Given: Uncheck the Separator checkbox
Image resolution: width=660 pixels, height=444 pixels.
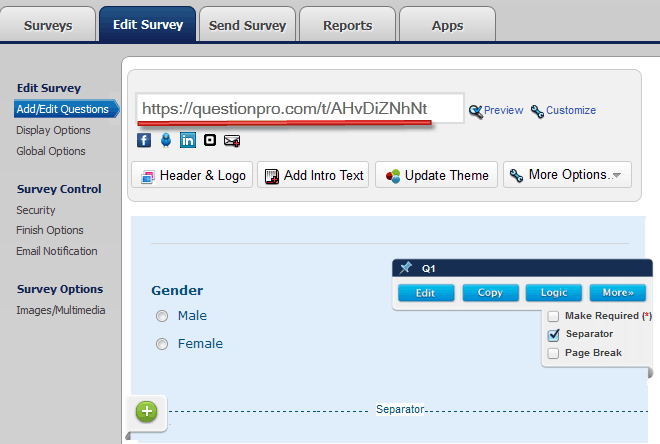Looking at the screenshot, I should [x=553, y=334].
